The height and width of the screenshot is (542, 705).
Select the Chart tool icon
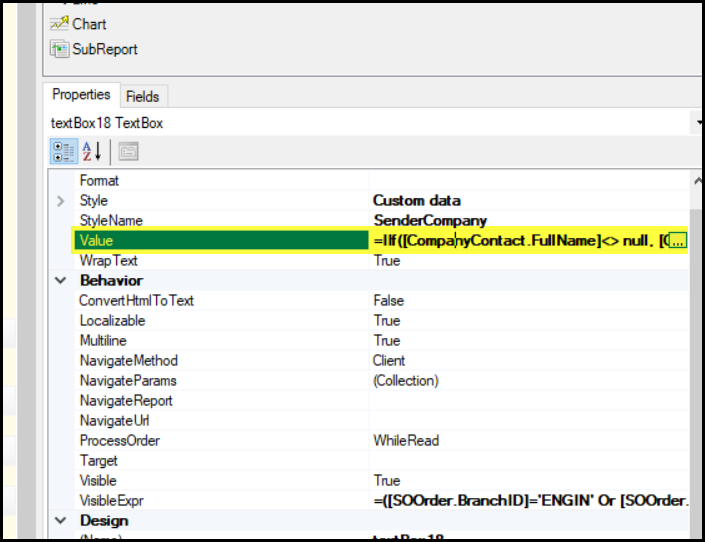point(59,24)
